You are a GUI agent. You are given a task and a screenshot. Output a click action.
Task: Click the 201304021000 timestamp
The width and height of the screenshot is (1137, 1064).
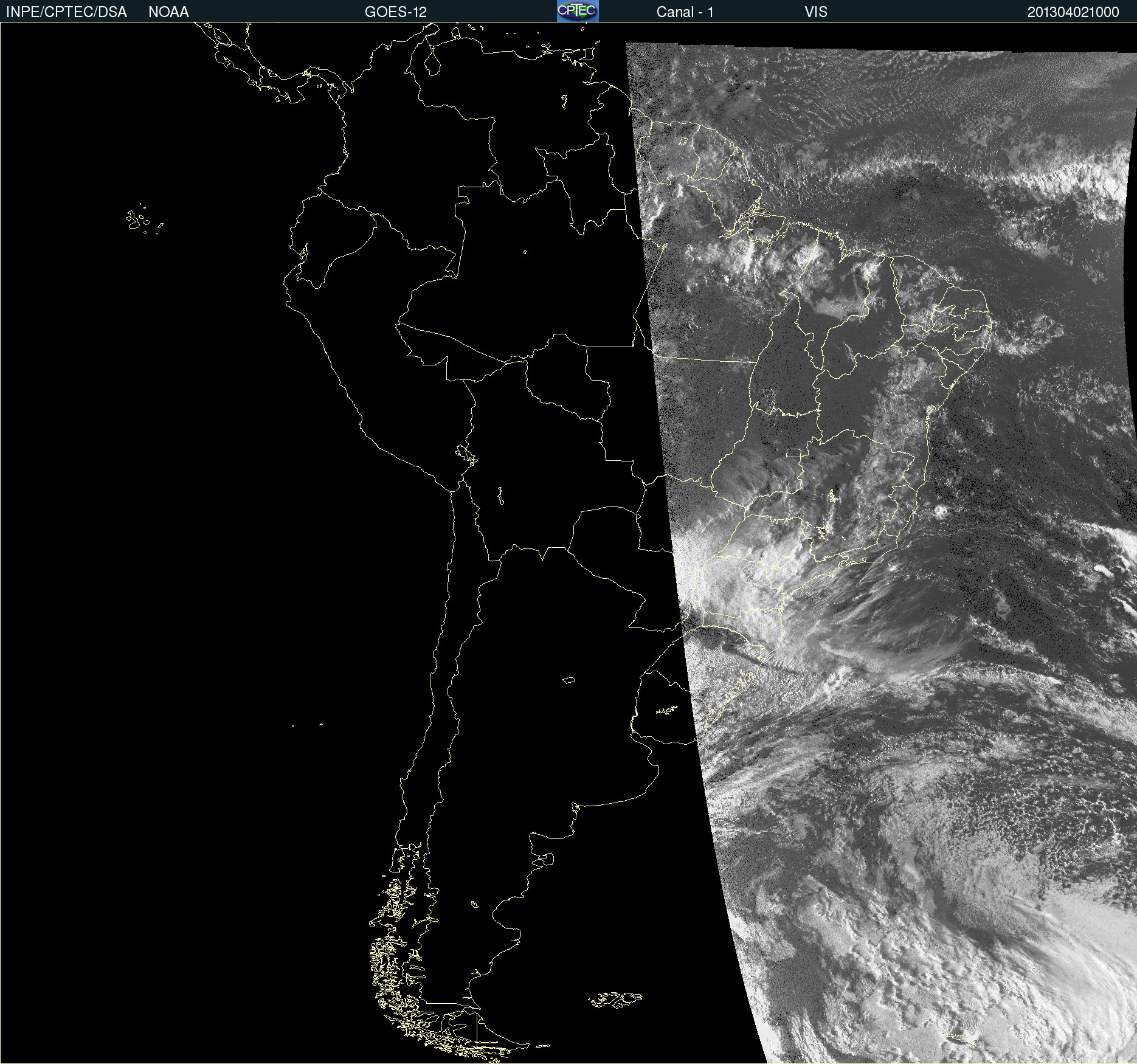1073,12
